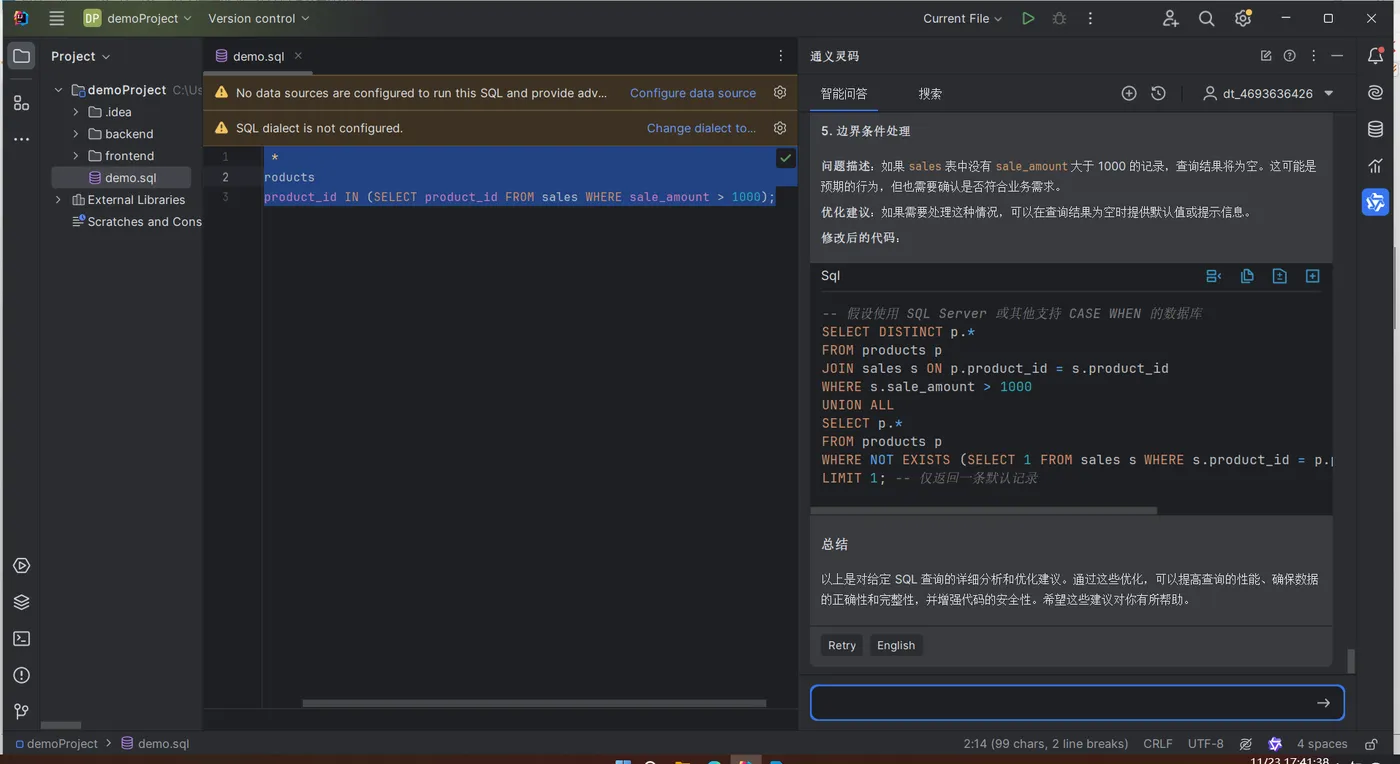Click the Sql code block new-file icon
Image resolution: width=1400 pixels, height=764 pixels.
1280,276
